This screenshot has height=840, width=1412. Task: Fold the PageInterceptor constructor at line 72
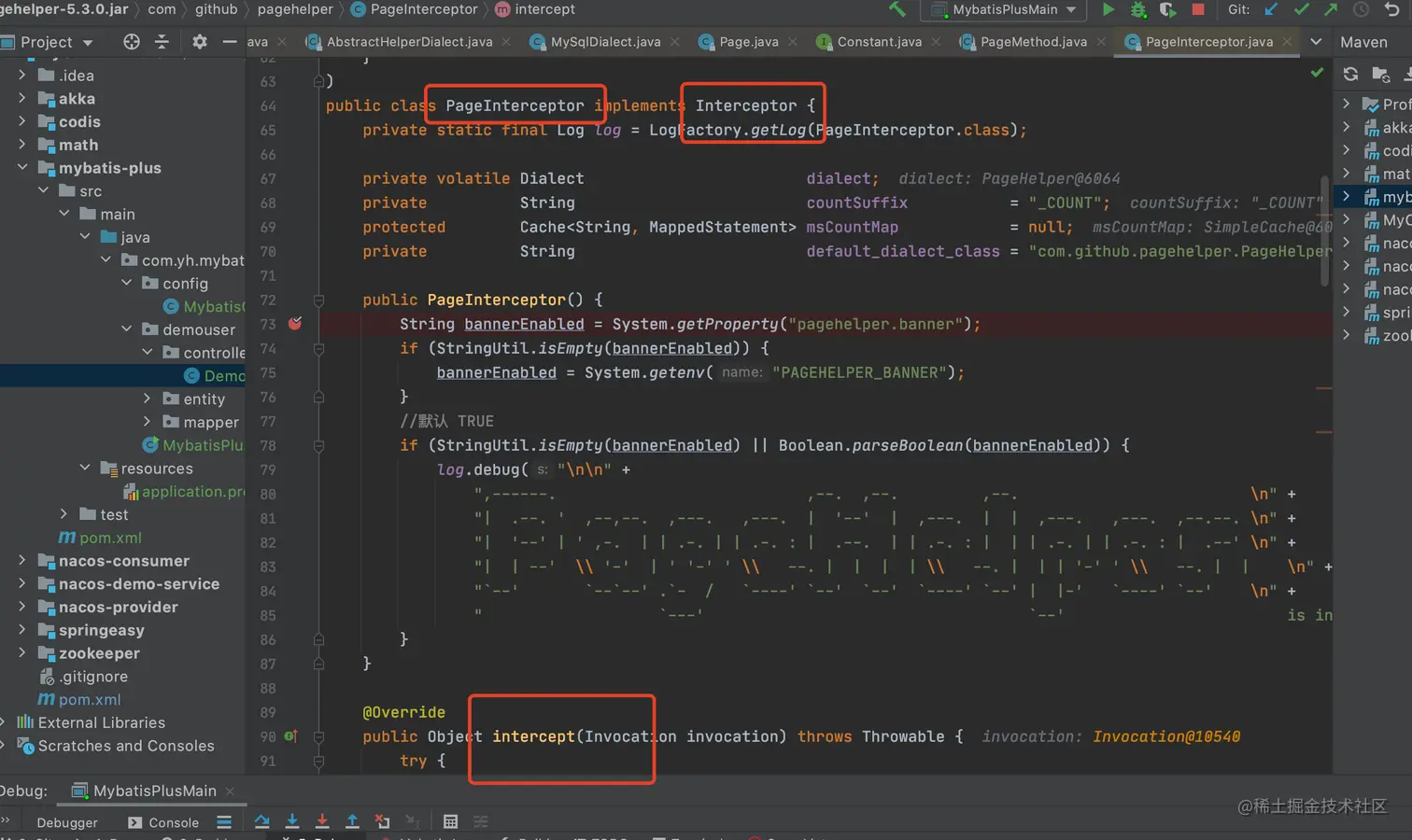[318, 300]
